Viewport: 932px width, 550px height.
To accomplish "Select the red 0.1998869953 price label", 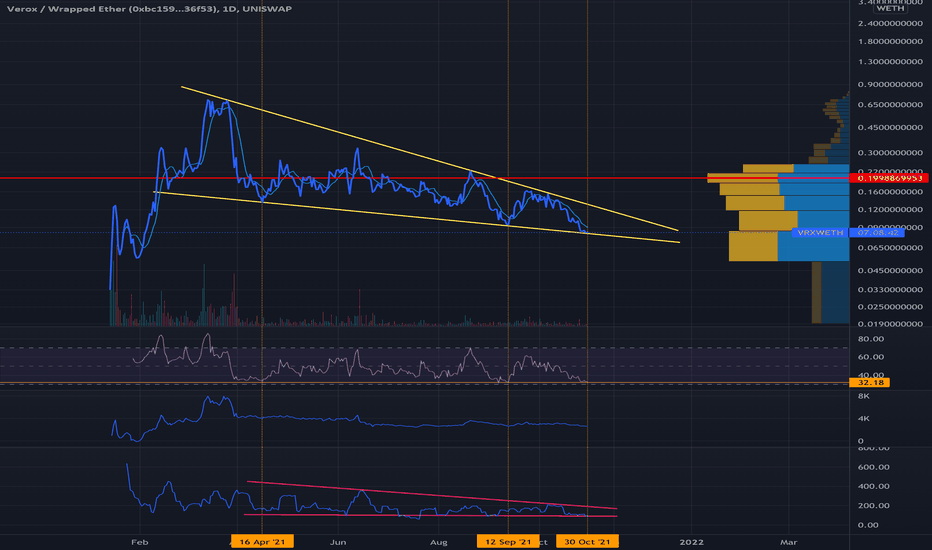I will [889, 178].
